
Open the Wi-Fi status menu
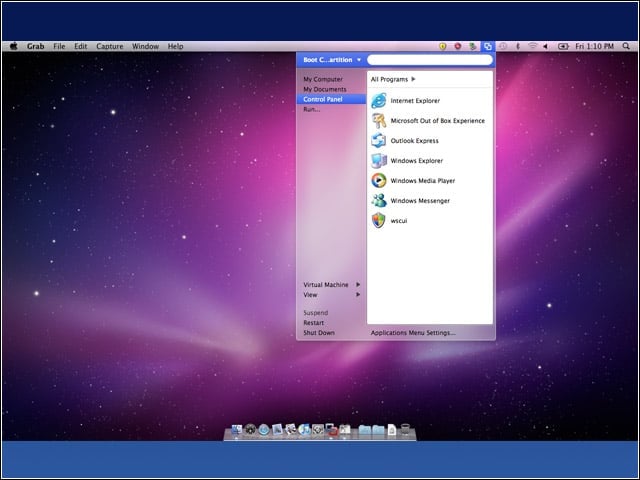532,47
